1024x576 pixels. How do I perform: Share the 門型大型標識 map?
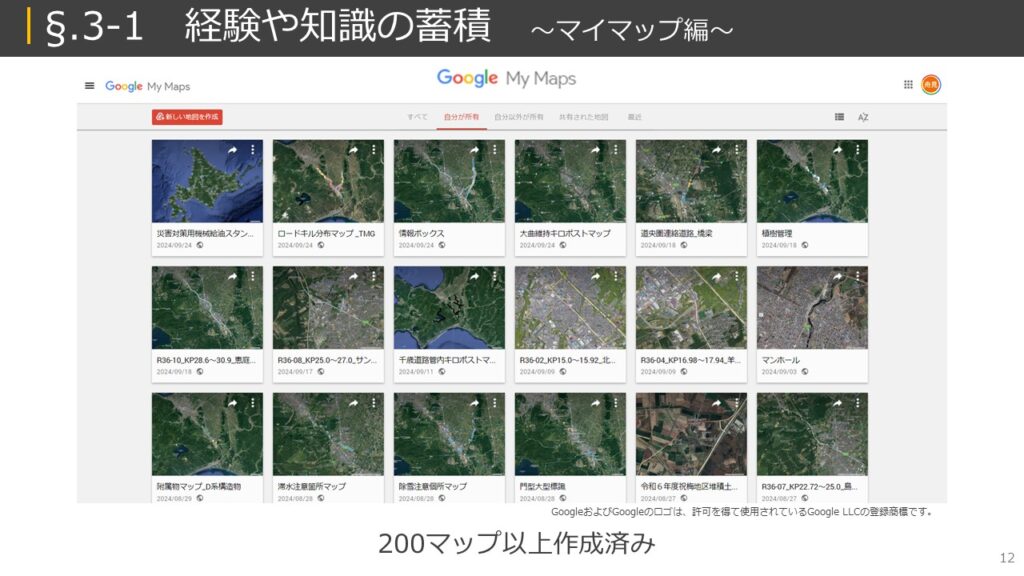595,404
